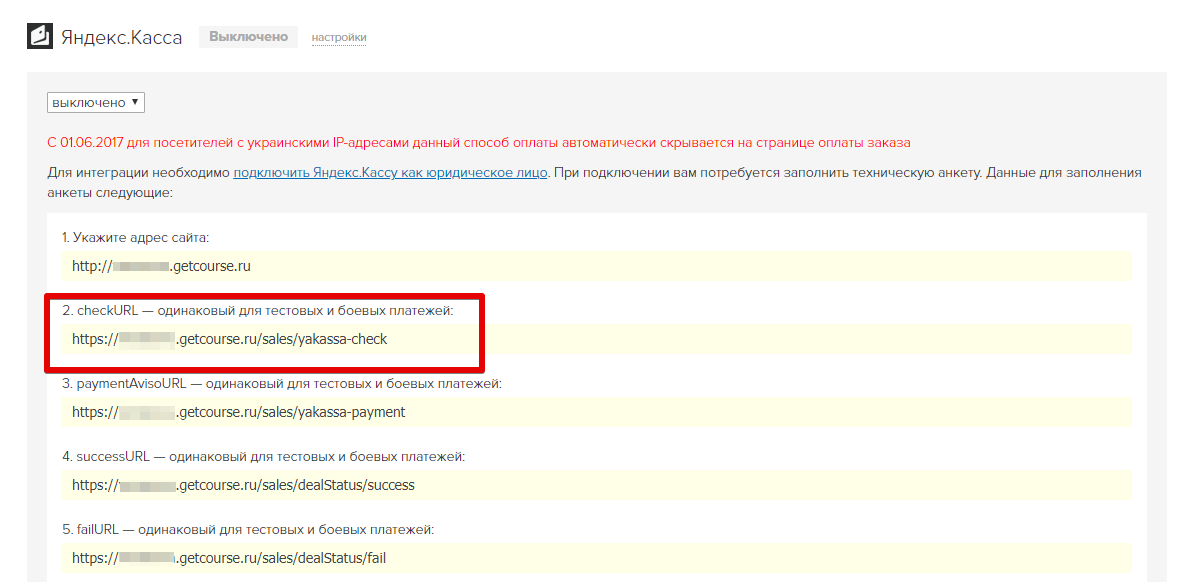Select the yakassa-payment URL field
This screenshot has width=1177, height=582.
(x=597, y=412)
